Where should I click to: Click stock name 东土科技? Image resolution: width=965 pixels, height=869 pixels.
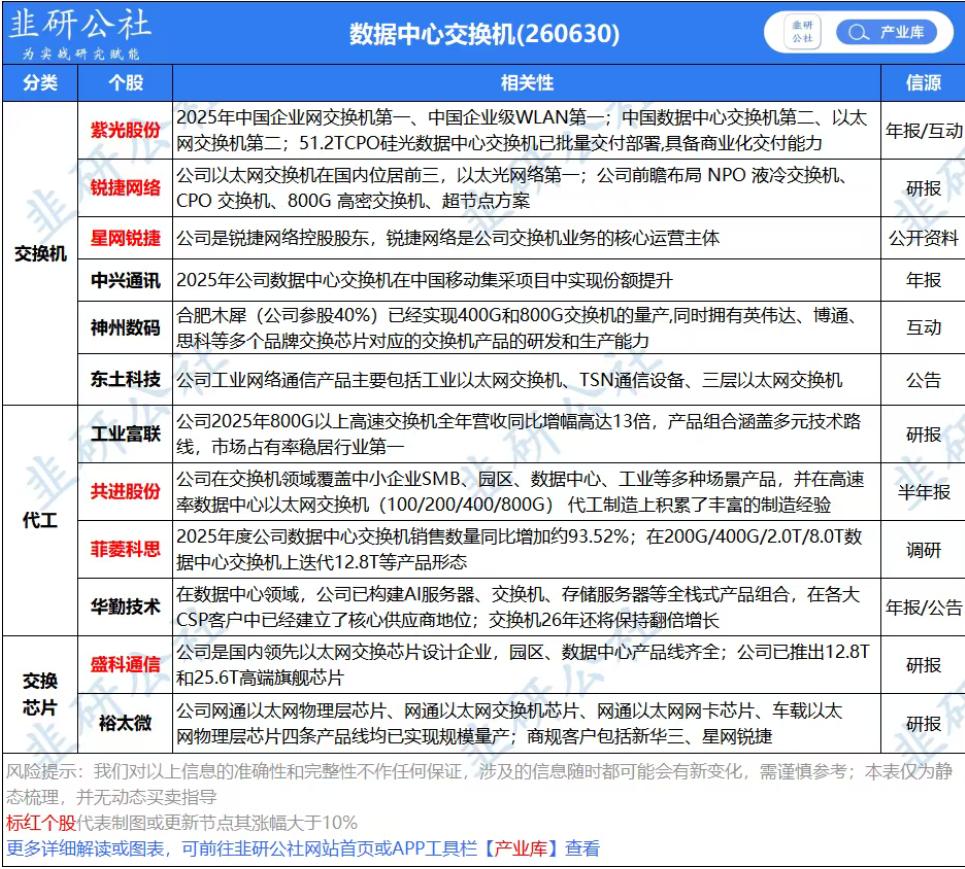(x=125, y=379)
